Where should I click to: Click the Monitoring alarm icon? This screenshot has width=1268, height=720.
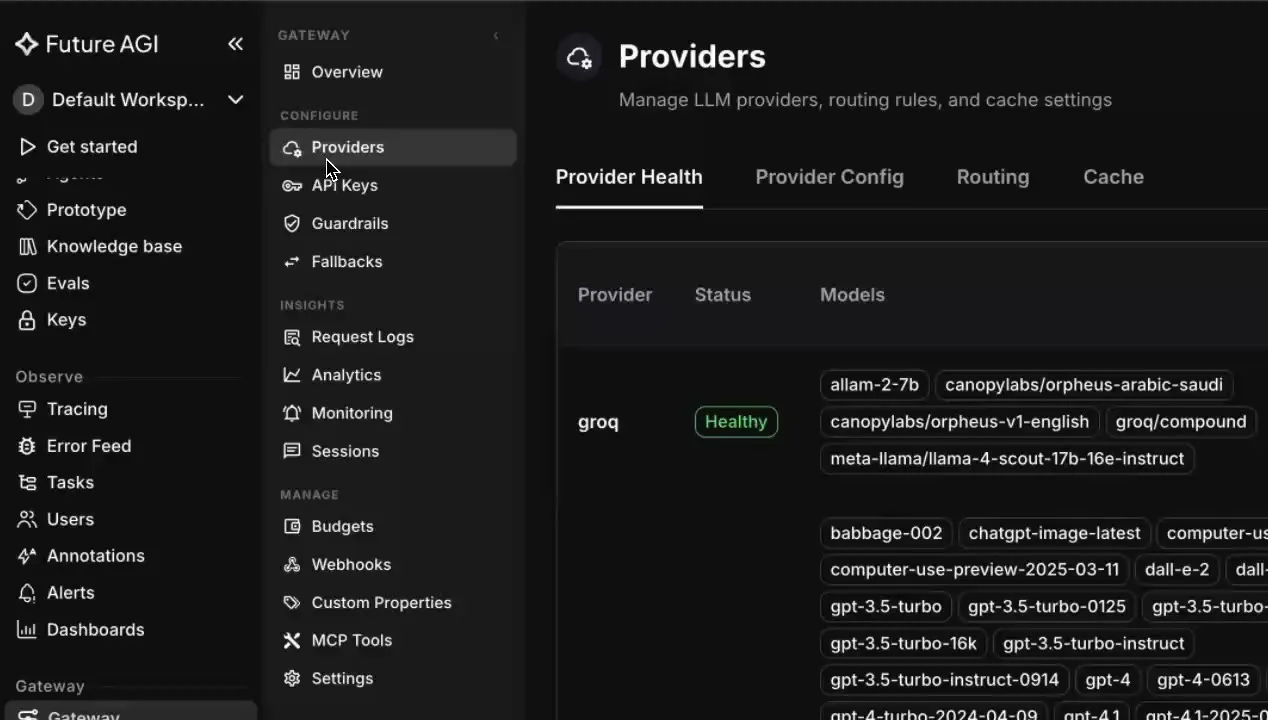click(292, 413)
